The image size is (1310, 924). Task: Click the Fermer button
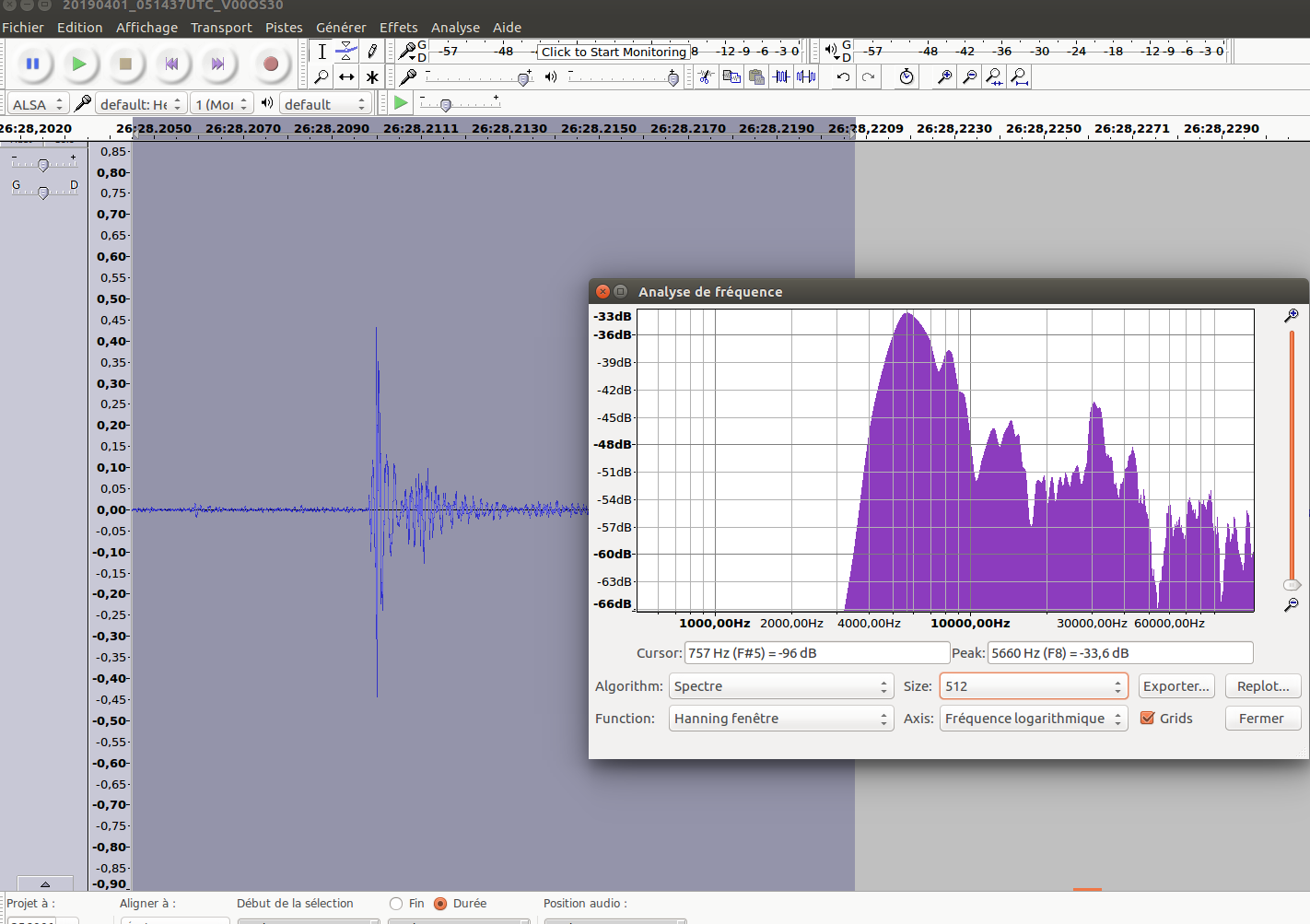pos(1261,719)
